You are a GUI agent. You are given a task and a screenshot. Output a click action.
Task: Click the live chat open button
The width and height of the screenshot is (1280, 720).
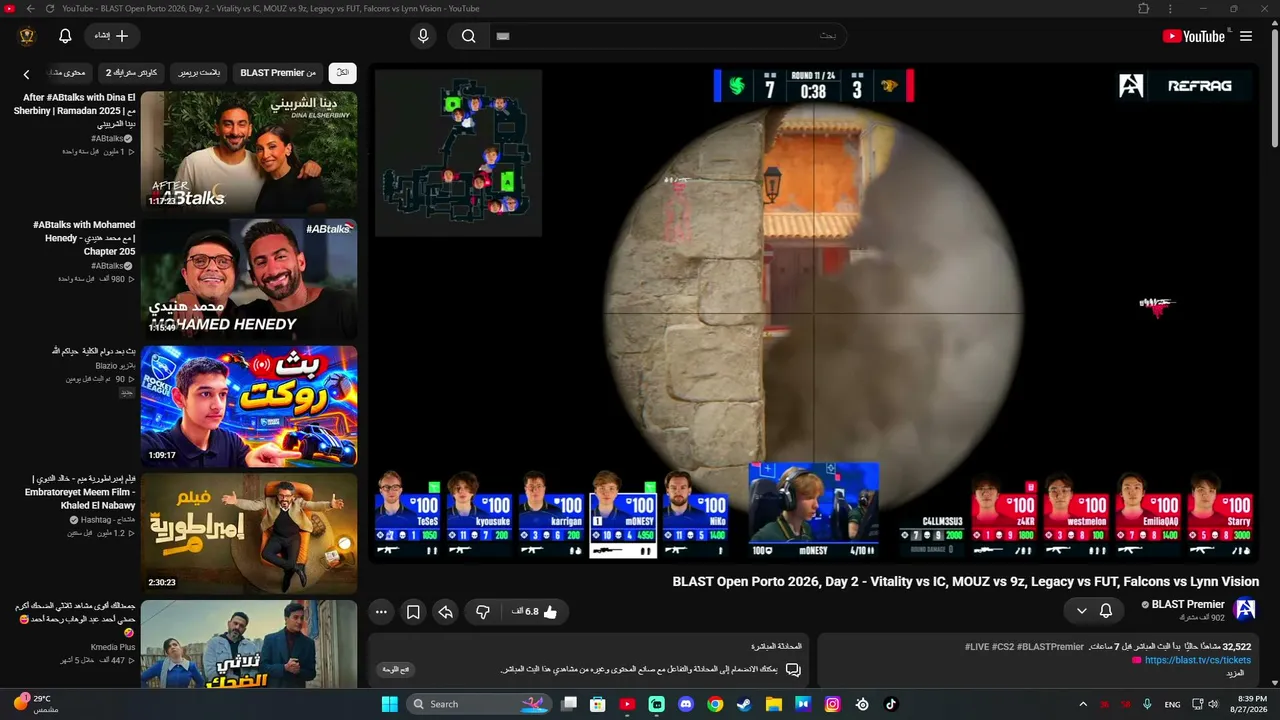pos(396,669)
